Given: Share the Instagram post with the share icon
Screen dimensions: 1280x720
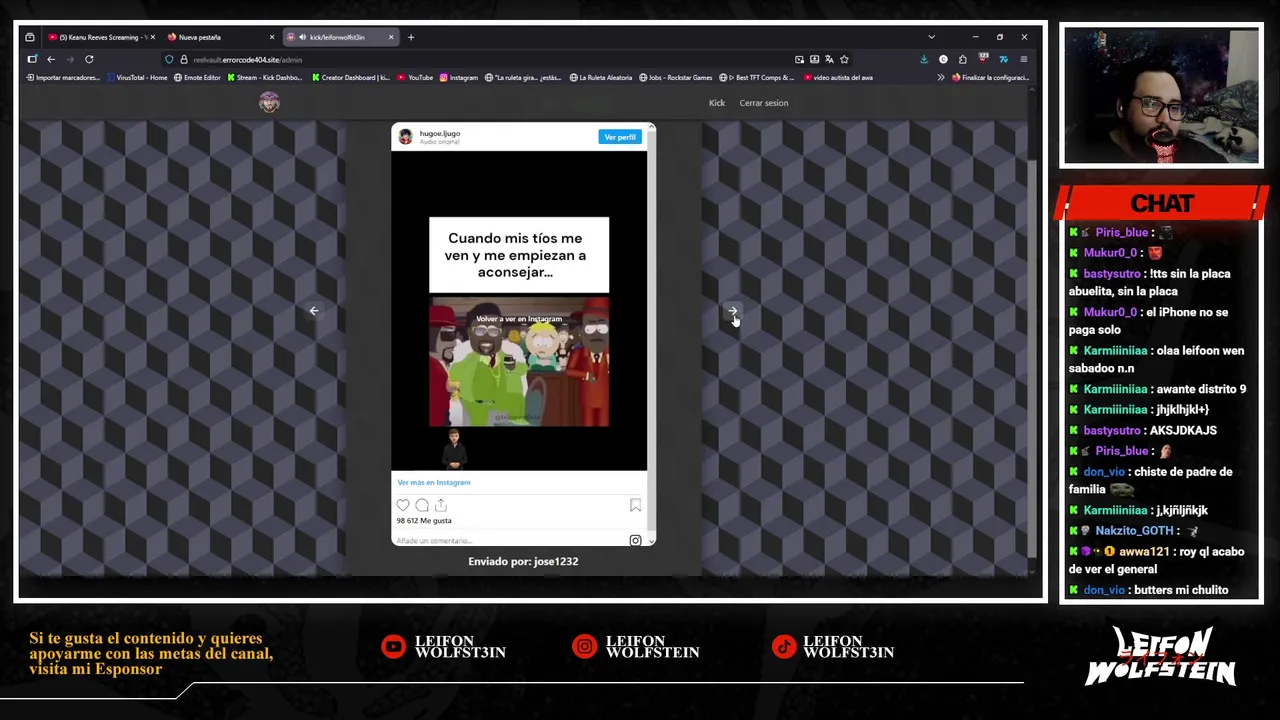Looking at the screenshot, I should [441, 506].
